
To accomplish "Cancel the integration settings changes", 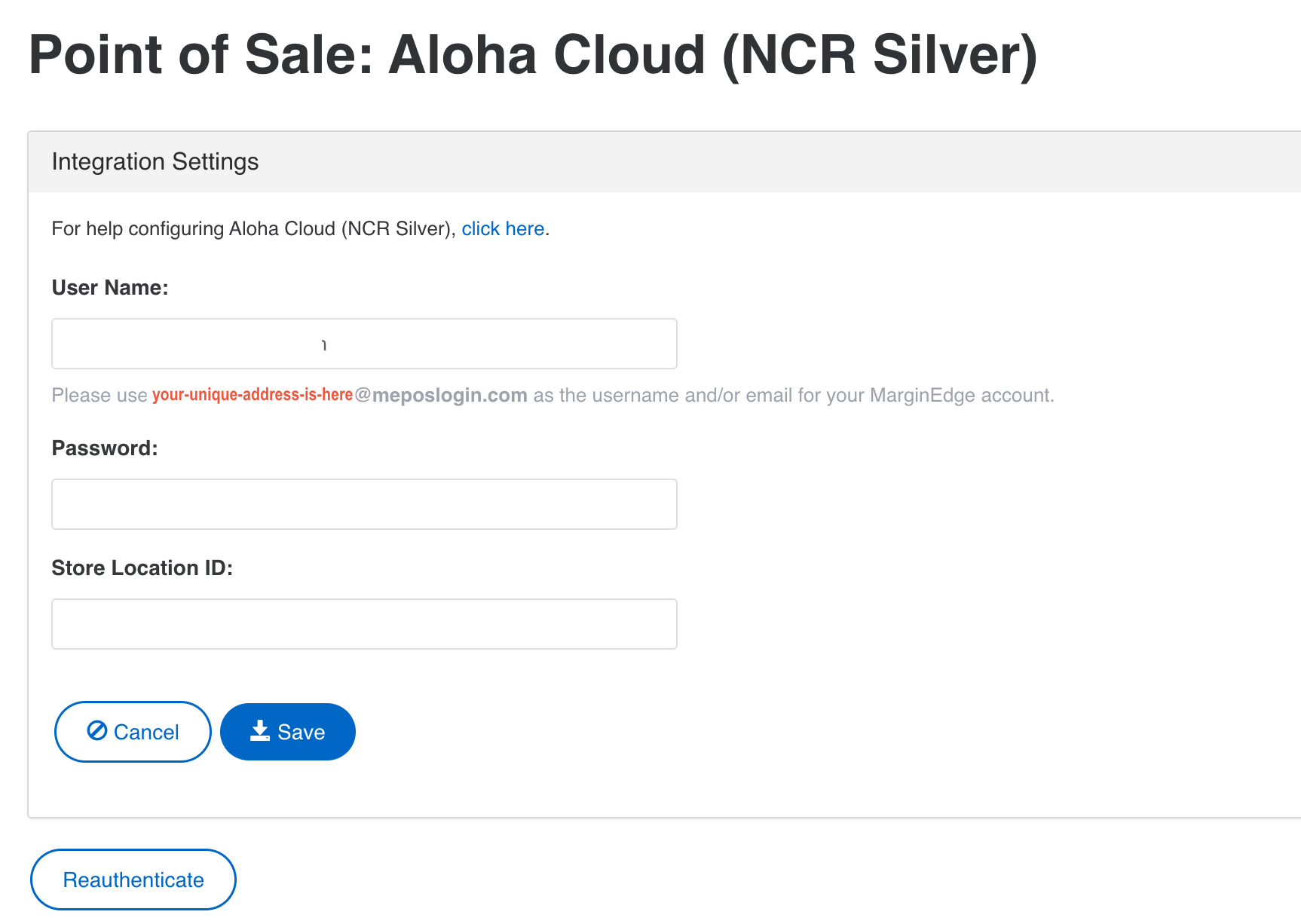I will click(x=133, y=732).
